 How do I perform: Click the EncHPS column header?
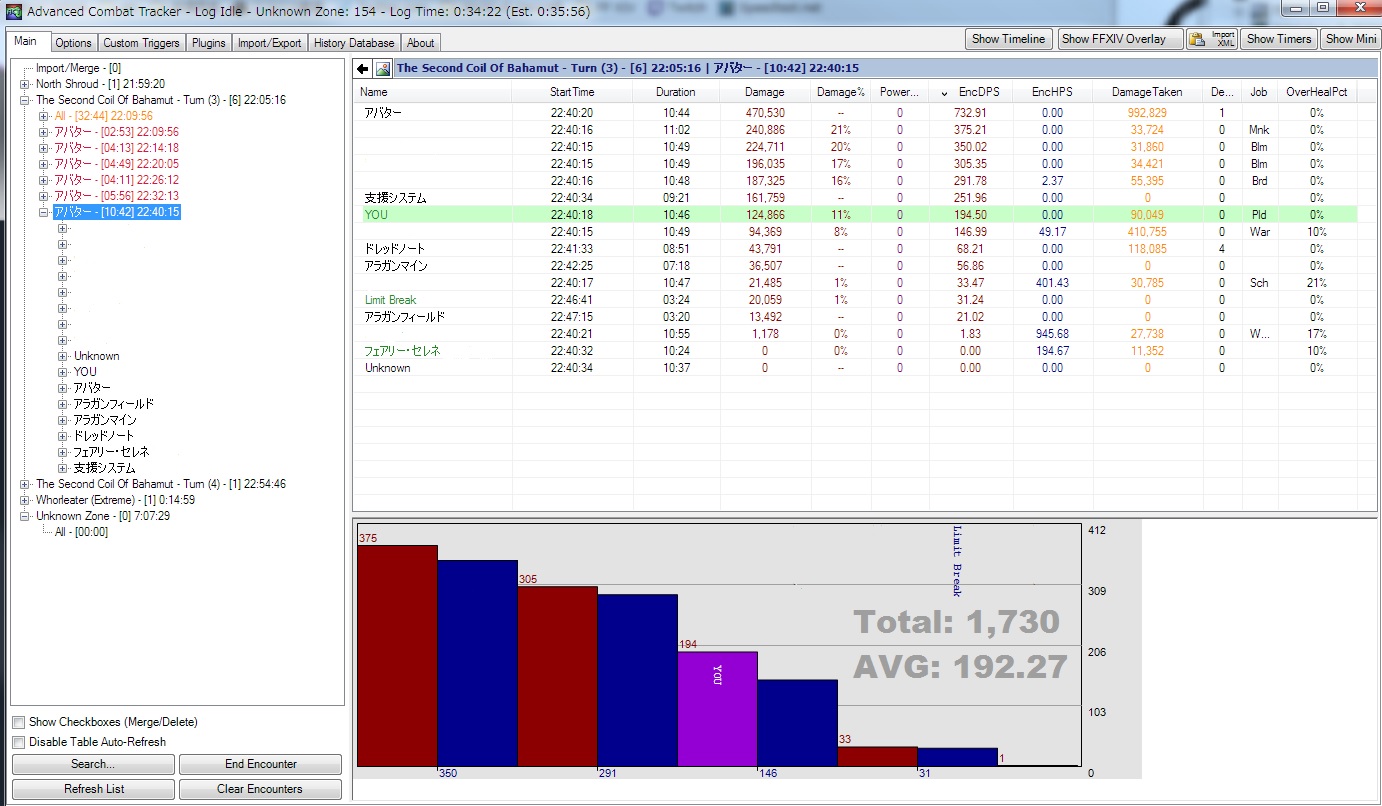[x=1052, y=92]
